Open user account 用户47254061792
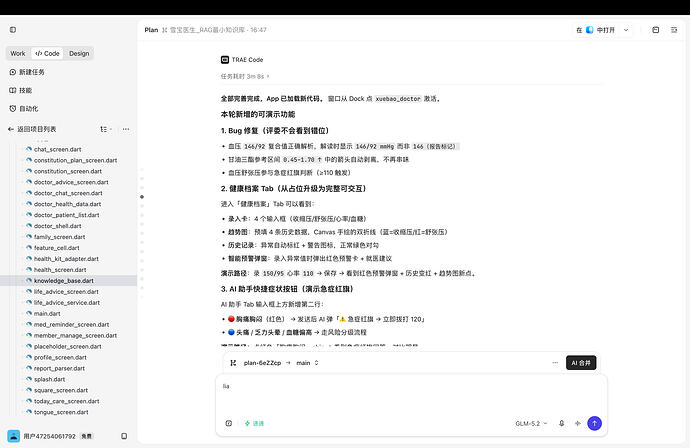Viewport: 690px width, 448px height. click(x=50, y=436)
